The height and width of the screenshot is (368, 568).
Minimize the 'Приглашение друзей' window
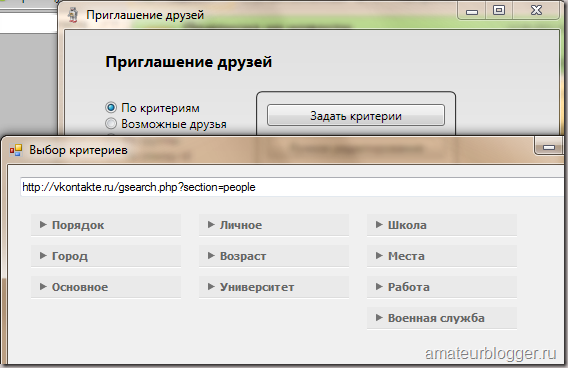[472, 11]
